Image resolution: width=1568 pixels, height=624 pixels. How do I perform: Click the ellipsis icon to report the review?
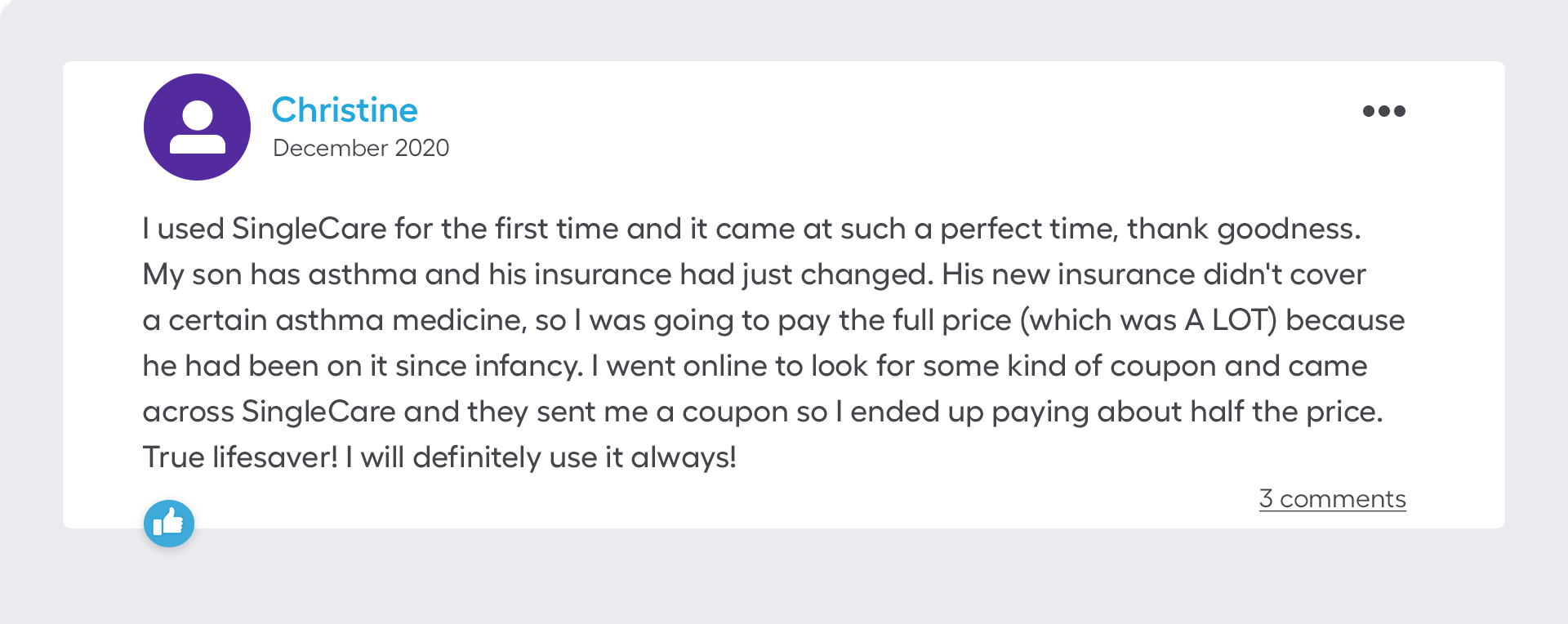[x=1384, y=111]
